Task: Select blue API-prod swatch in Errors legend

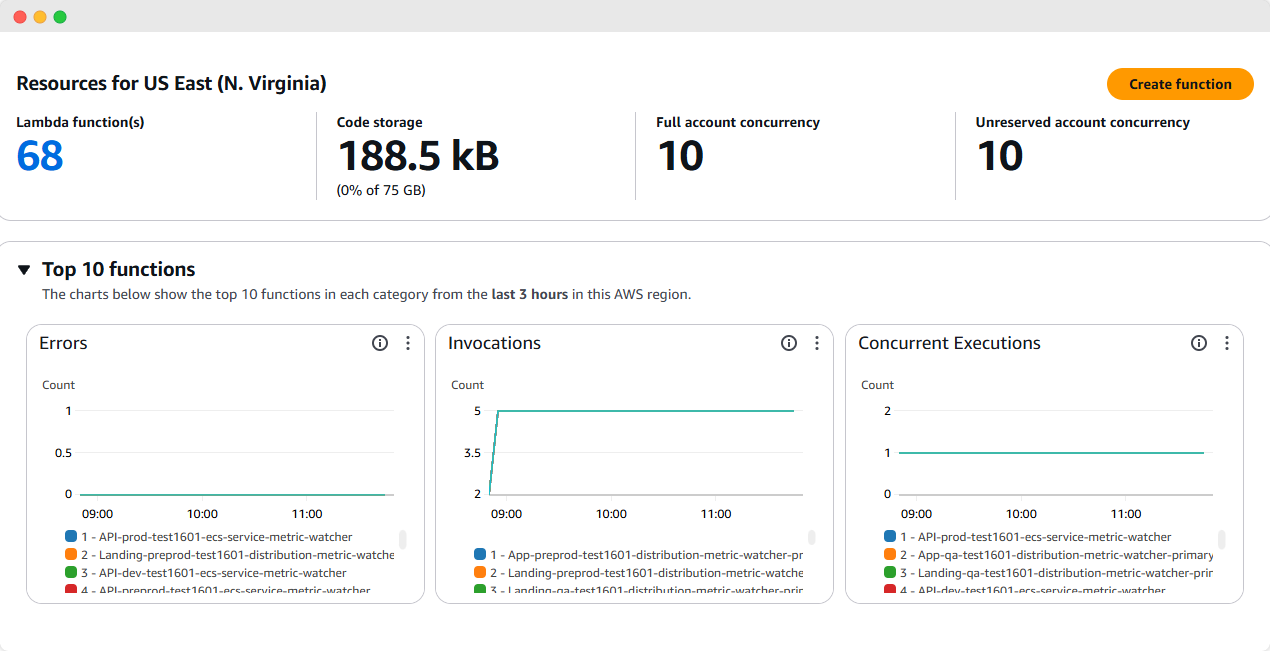Action: pyautogui.click(x=71, y=537)
